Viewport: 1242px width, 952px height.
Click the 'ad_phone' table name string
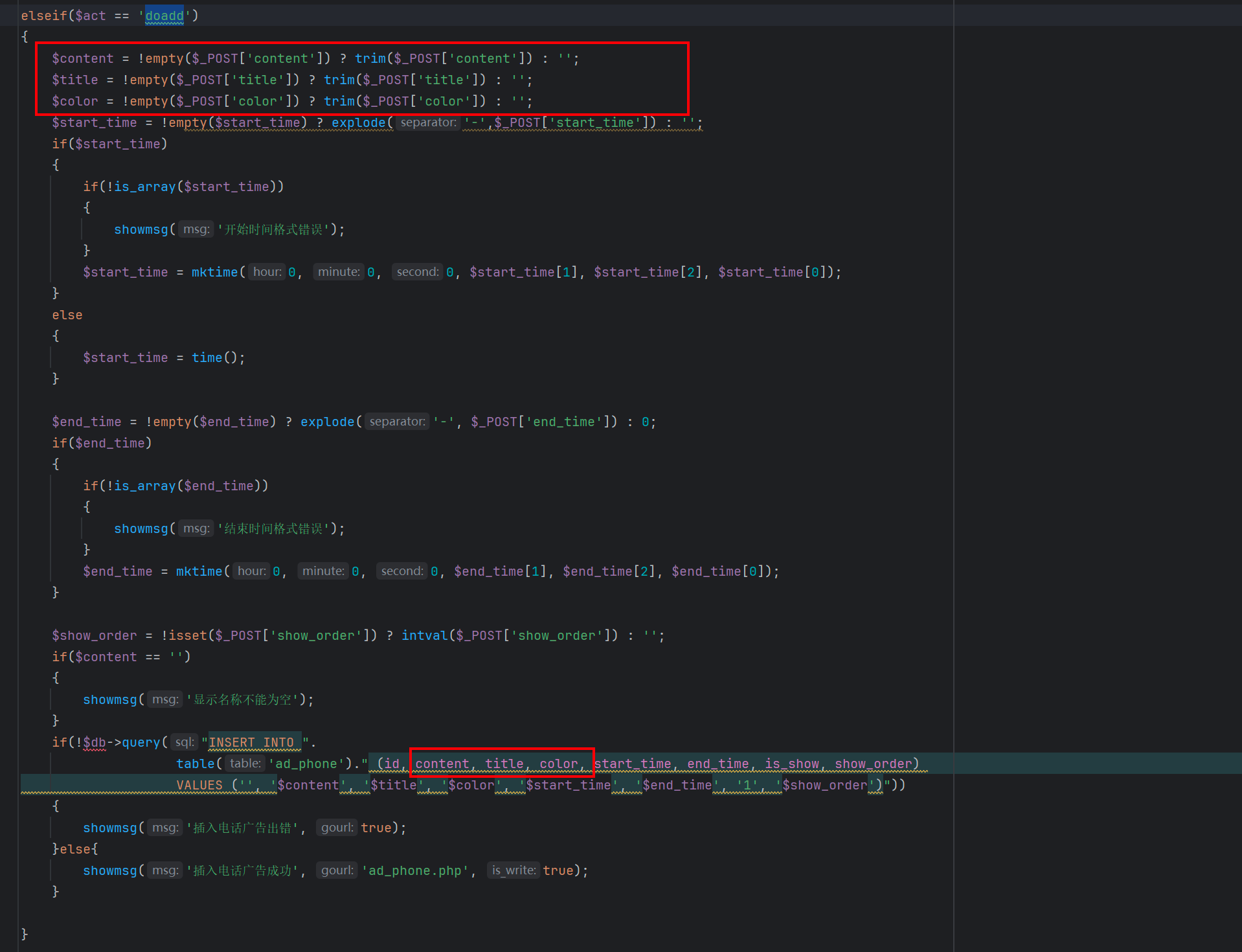click(x=306, y=764)
